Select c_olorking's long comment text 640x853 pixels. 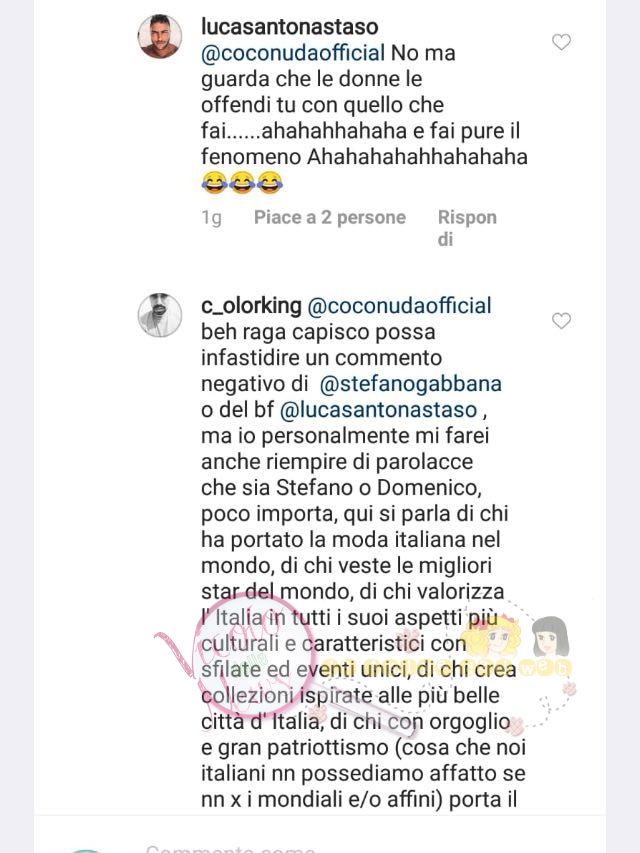pos(363,552)
